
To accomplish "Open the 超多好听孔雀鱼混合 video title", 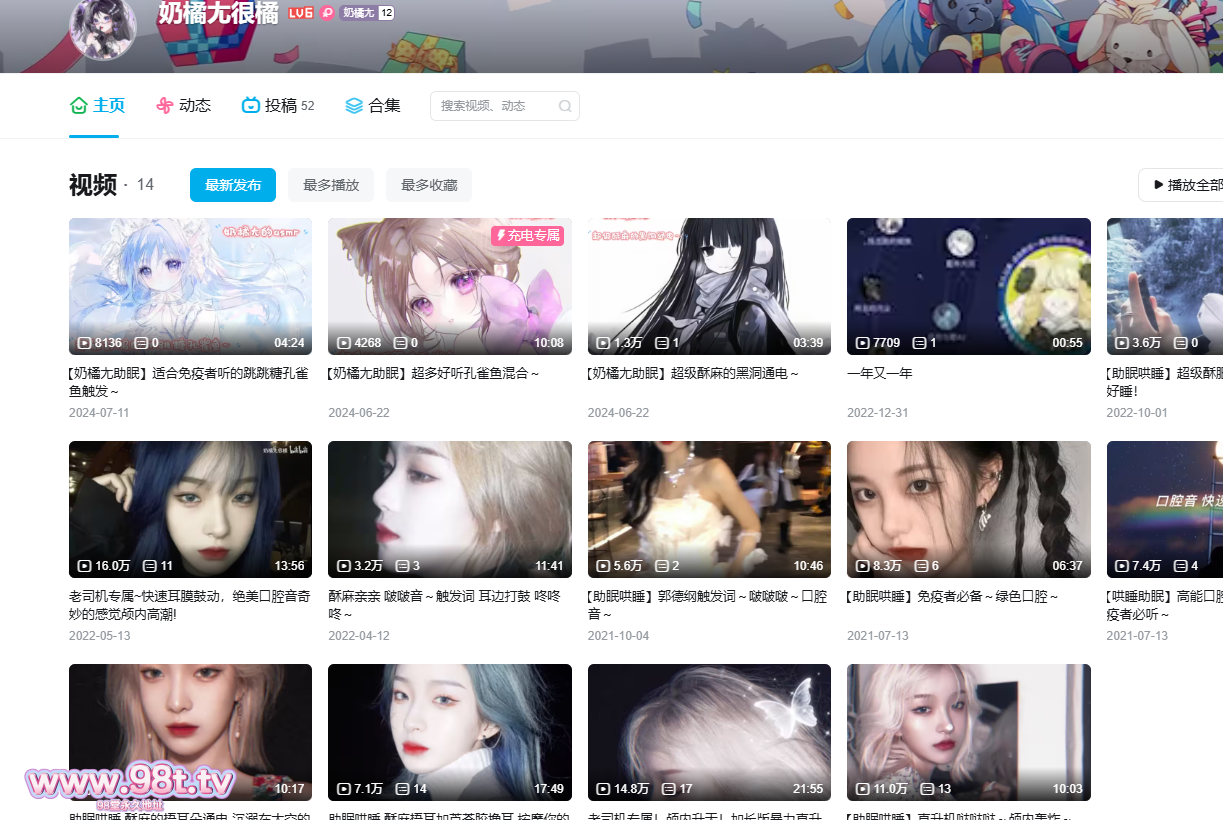I will [434, 373].
